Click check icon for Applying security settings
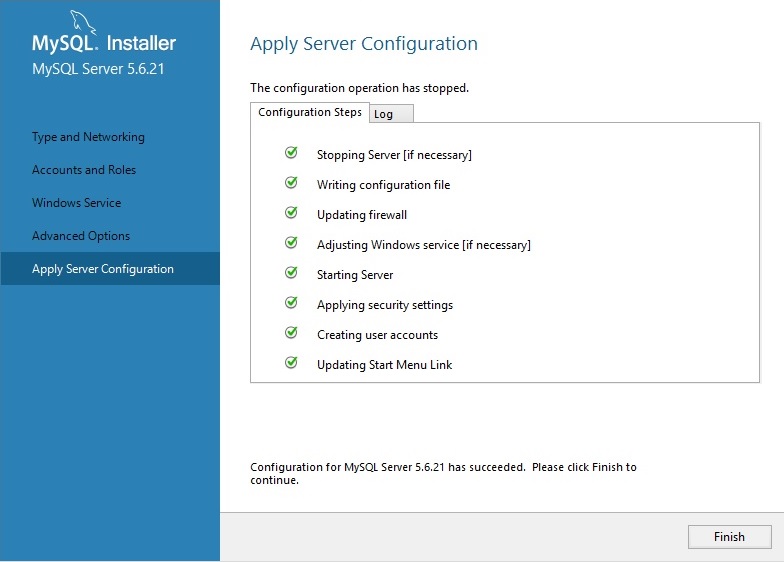The height and width of the screenshot is (562, 784). (x=291, y=302)
